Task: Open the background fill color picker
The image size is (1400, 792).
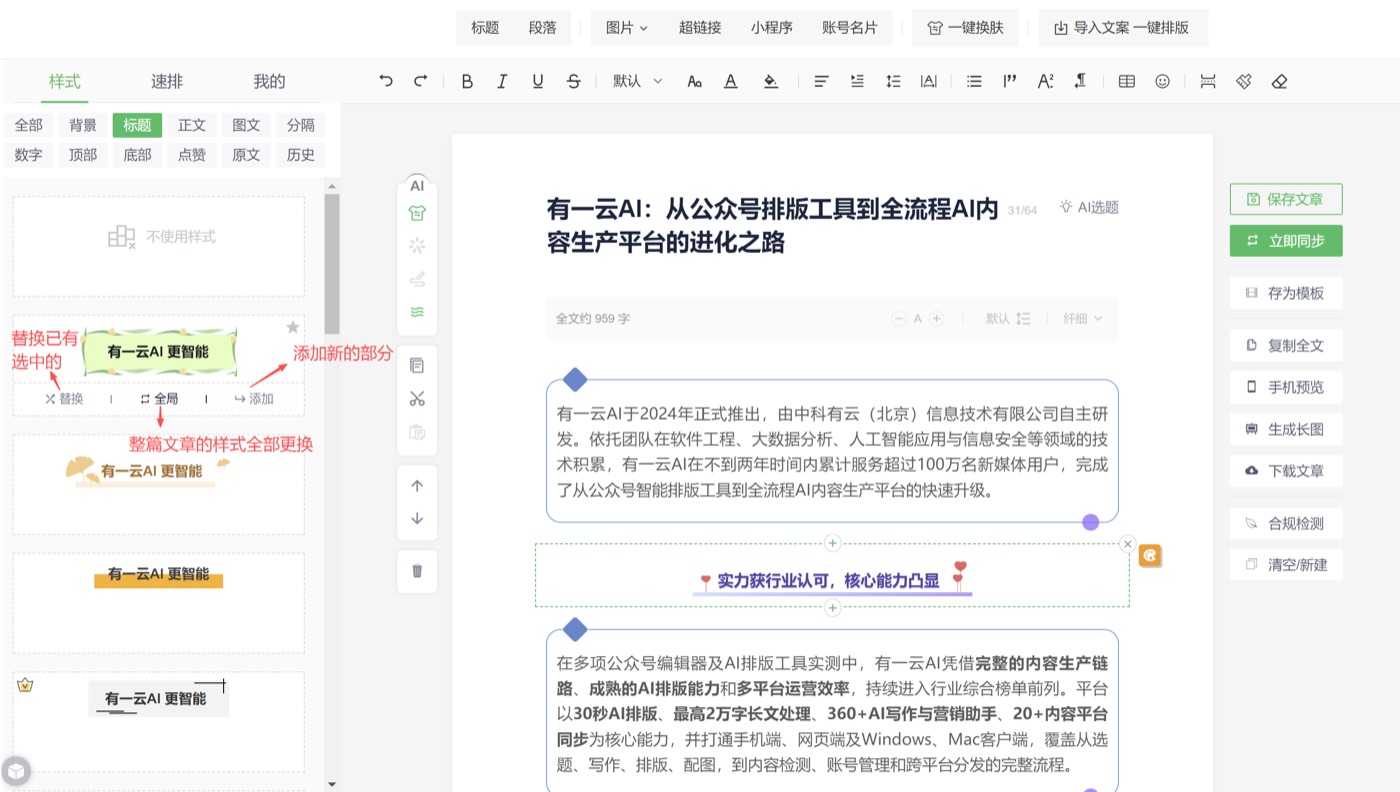Action: pyautogui.click(x=770, y=82)
